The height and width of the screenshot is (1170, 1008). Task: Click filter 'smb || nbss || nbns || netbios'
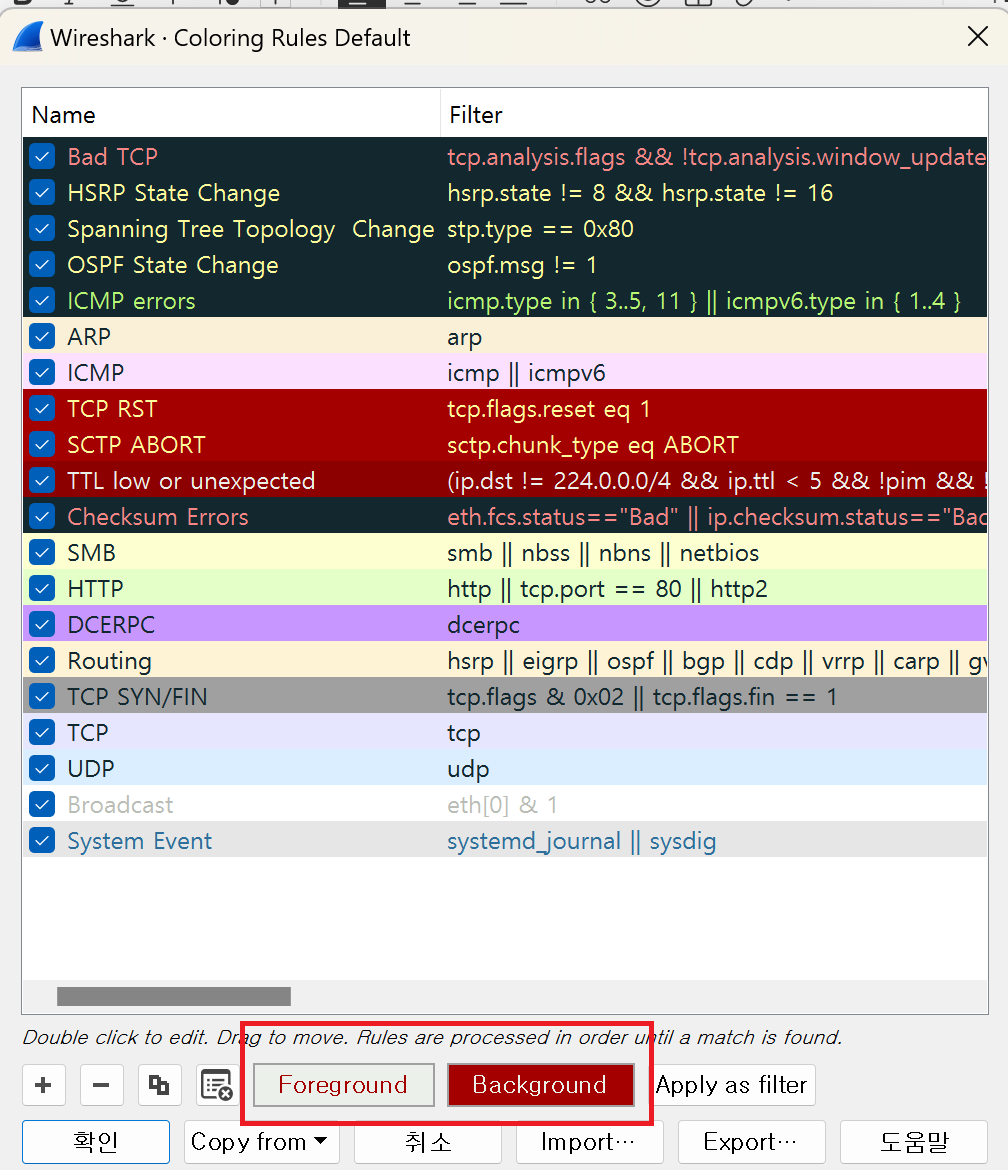pos(603,553)
